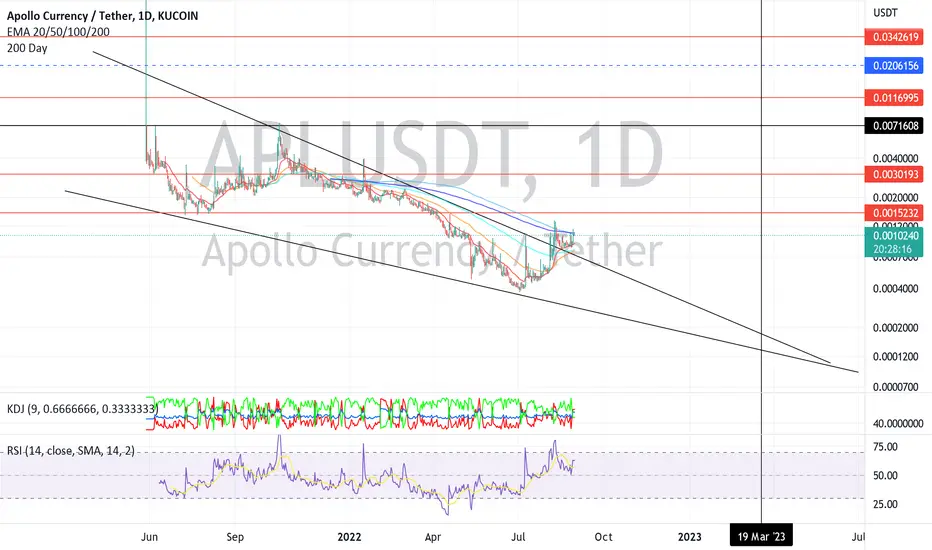The width and height of the screenshot is (932, 550).
Task: Click the 20:28:16 candle countdown timer
Action: click(x=895, y=249)
